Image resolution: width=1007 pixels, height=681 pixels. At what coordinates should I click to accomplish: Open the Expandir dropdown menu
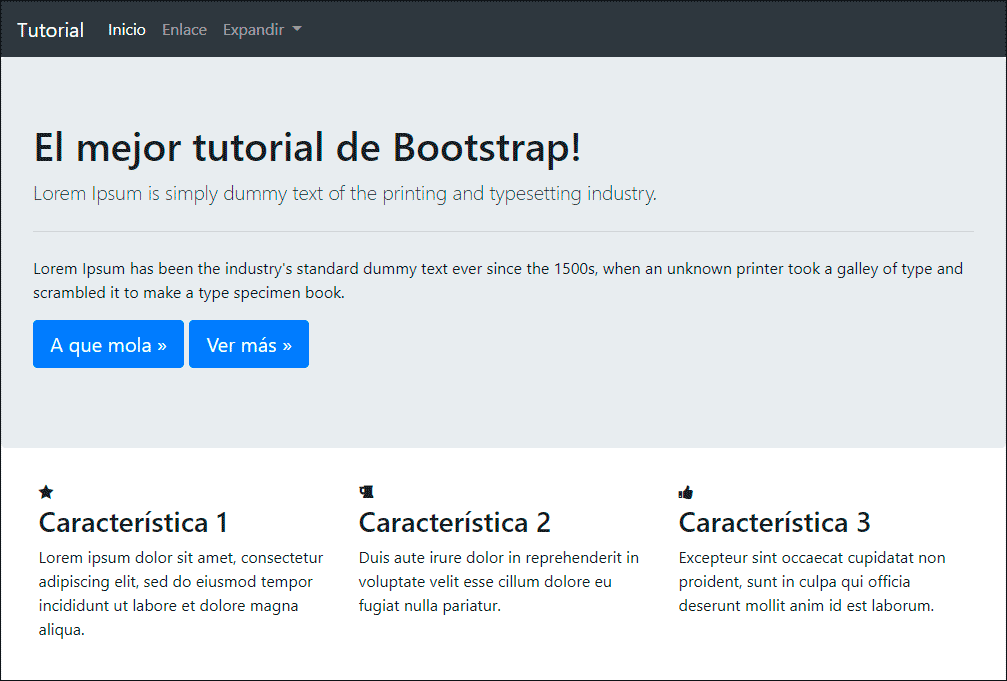click(262, 30)
